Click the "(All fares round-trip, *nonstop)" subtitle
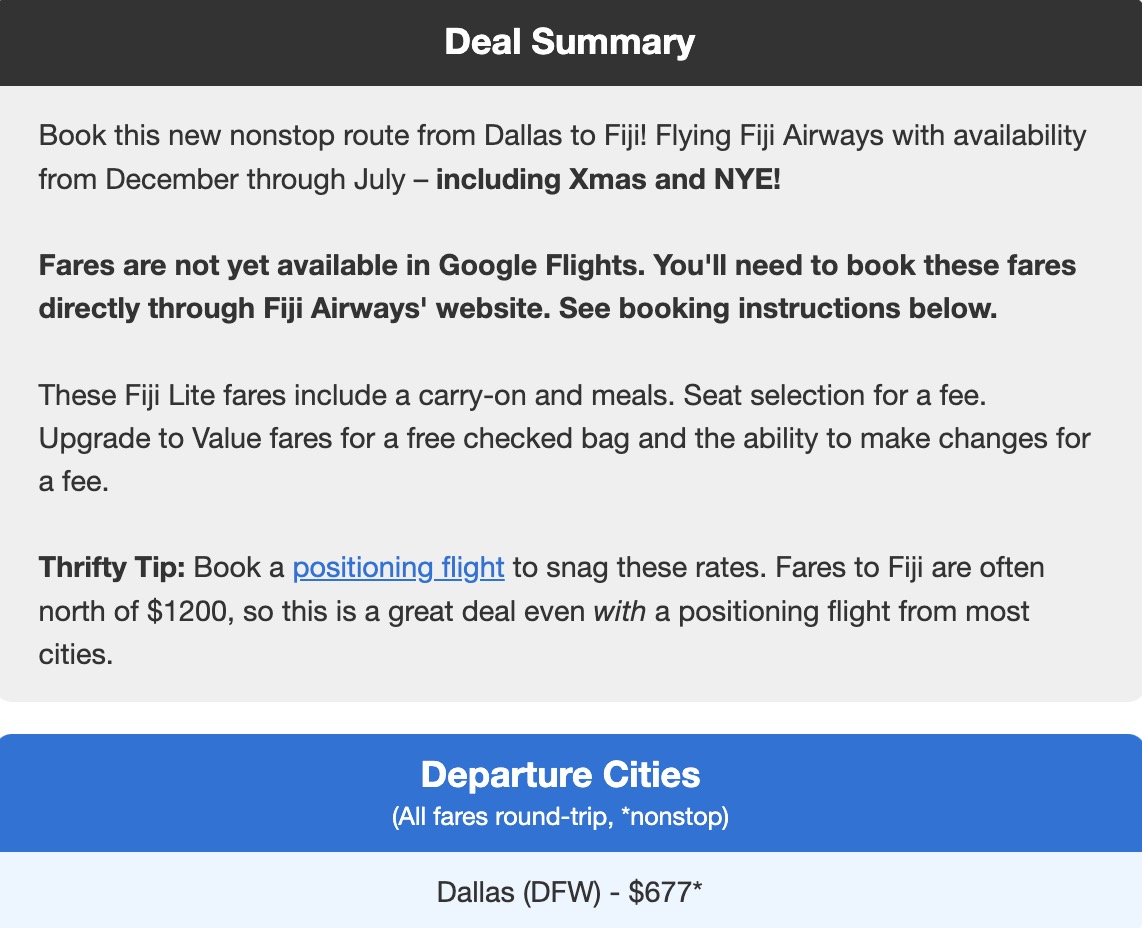The height and width of the screenshot is (928, 1142). click(560, 817)
